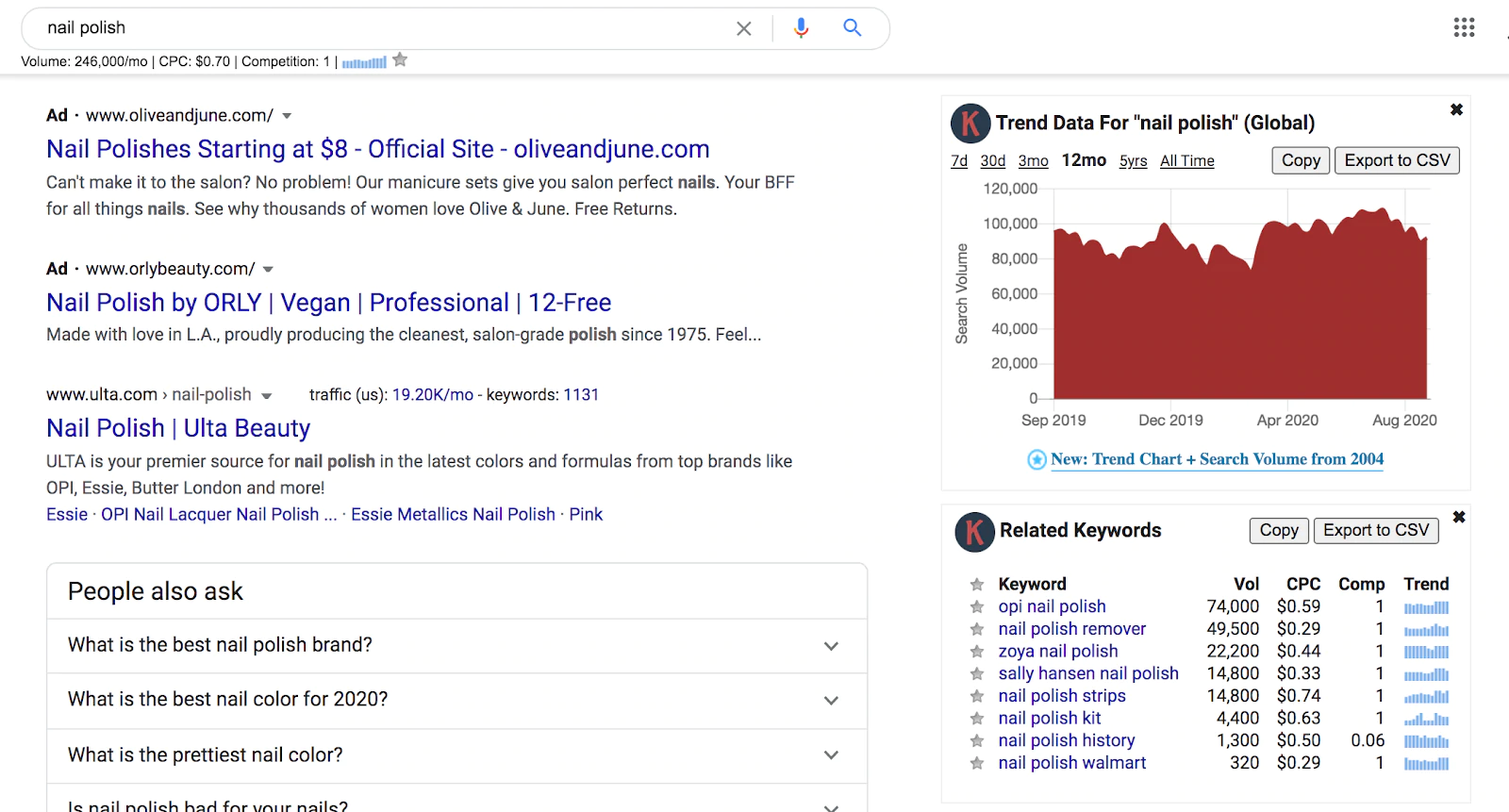Image resolution: width=1509 pixels, height=812 pixels.
Task: Open the nail polish remover keyword link
Action: 1071,629
